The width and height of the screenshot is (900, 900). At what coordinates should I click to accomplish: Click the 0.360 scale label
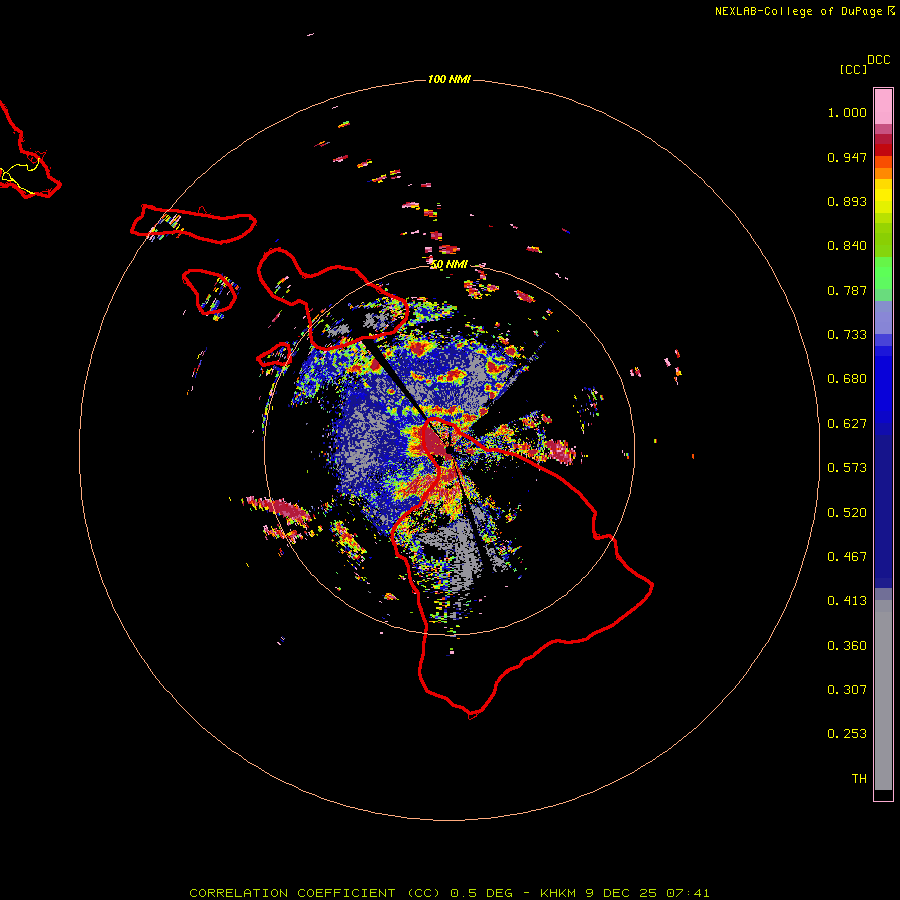tap(847, 646)
